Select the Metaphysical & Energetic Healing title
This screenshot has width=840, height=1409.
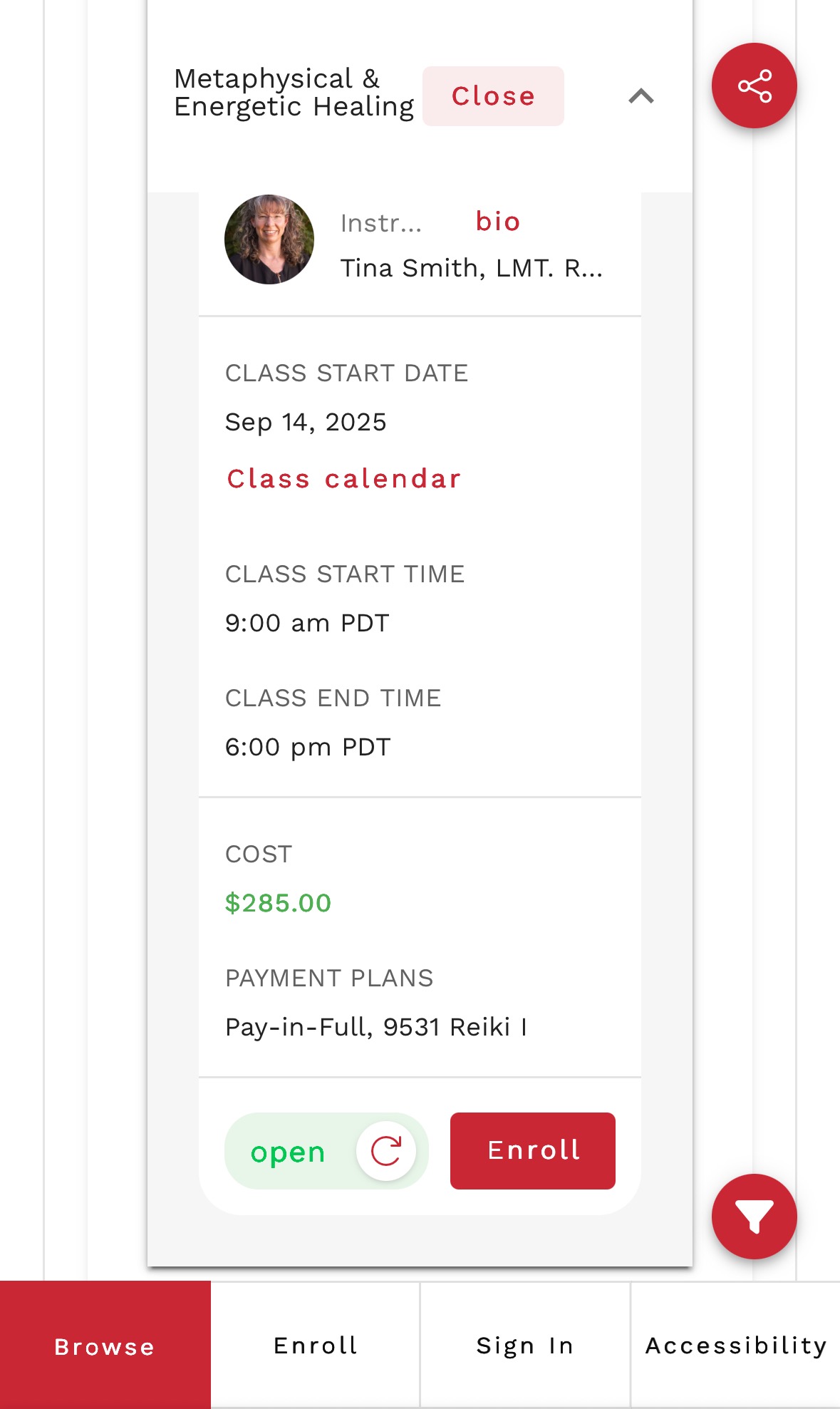(x=294, y=93)
